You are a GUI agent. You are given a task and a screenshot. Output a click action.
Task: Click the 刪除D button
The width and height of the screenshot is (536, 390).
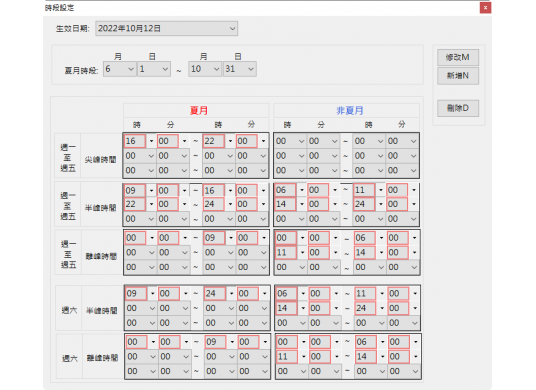pyautogui.click(x=458, y=108)
